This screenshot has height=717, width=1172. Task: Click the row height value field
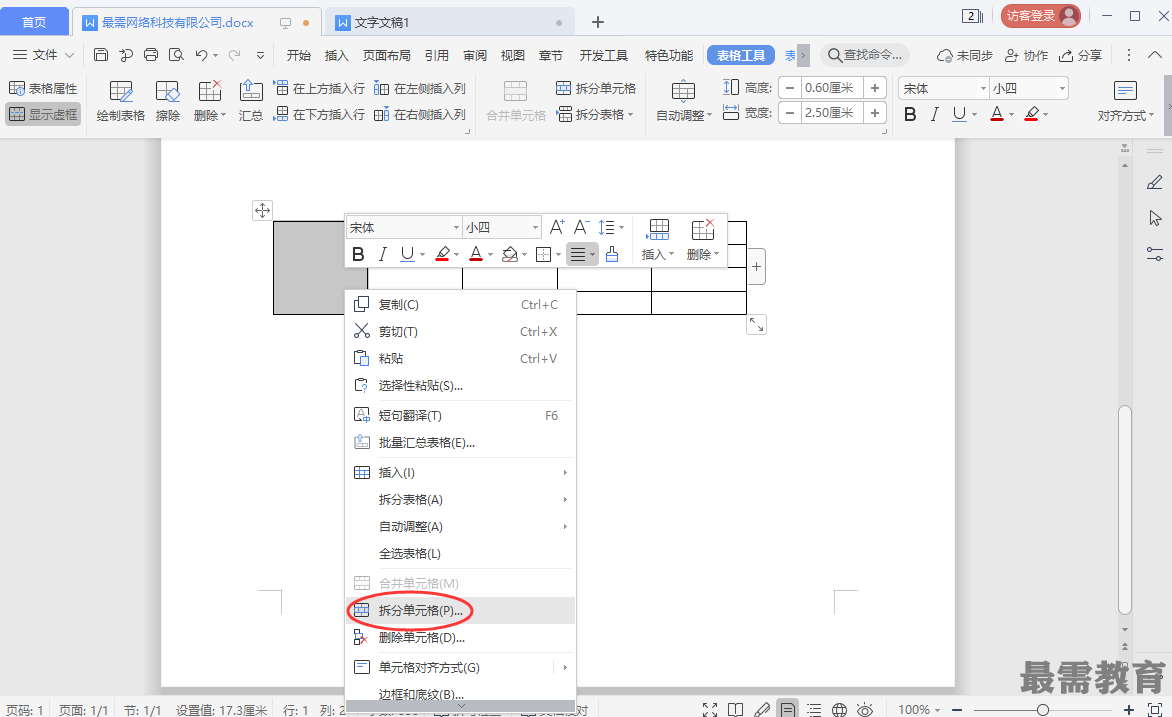click(832, 88)
